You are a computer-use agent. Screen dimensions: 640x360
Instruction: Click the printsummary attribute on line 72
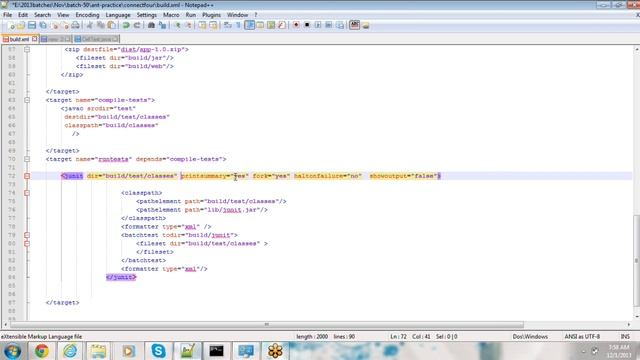(x=203, y=176)
